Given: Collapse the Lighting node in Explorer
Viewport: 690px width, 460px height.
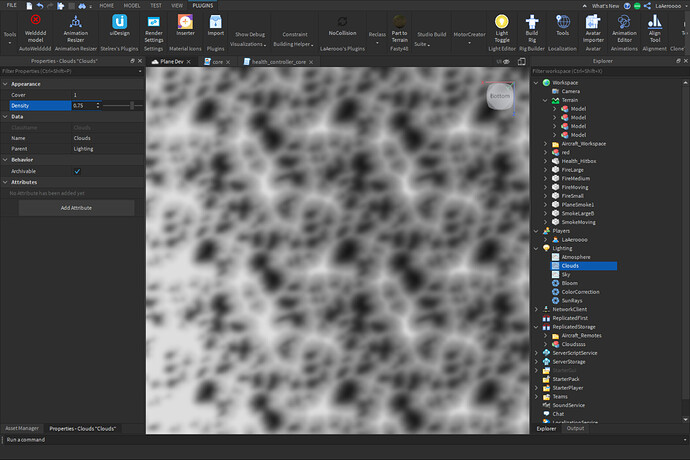Looking at the screenshot, I should [x=537, y=247].
